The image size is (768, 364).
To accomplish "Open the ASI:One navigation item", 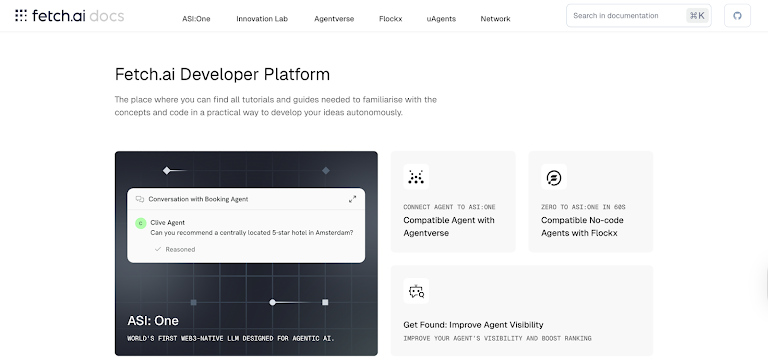I will 196,19.
